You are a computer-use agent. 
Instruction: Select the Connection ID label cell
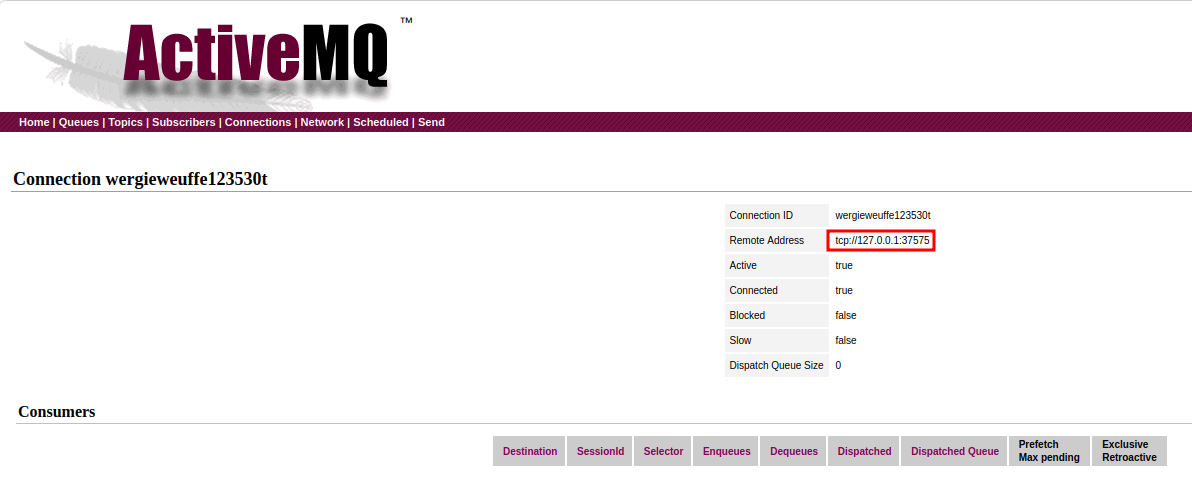pos(777,215)
